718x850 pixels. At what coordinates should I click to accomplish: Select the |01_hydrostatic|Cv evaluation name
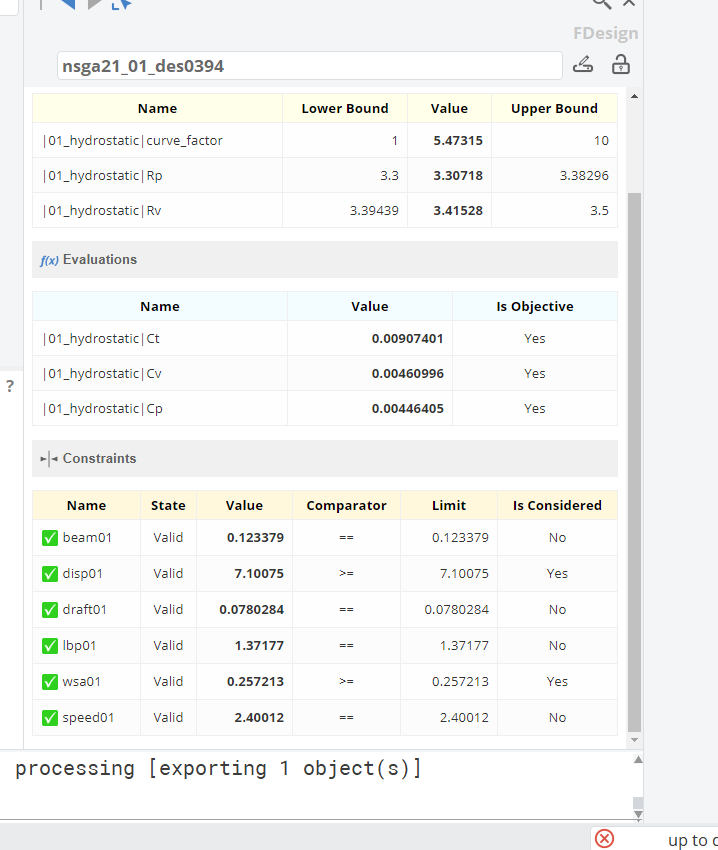pos(101,374)
